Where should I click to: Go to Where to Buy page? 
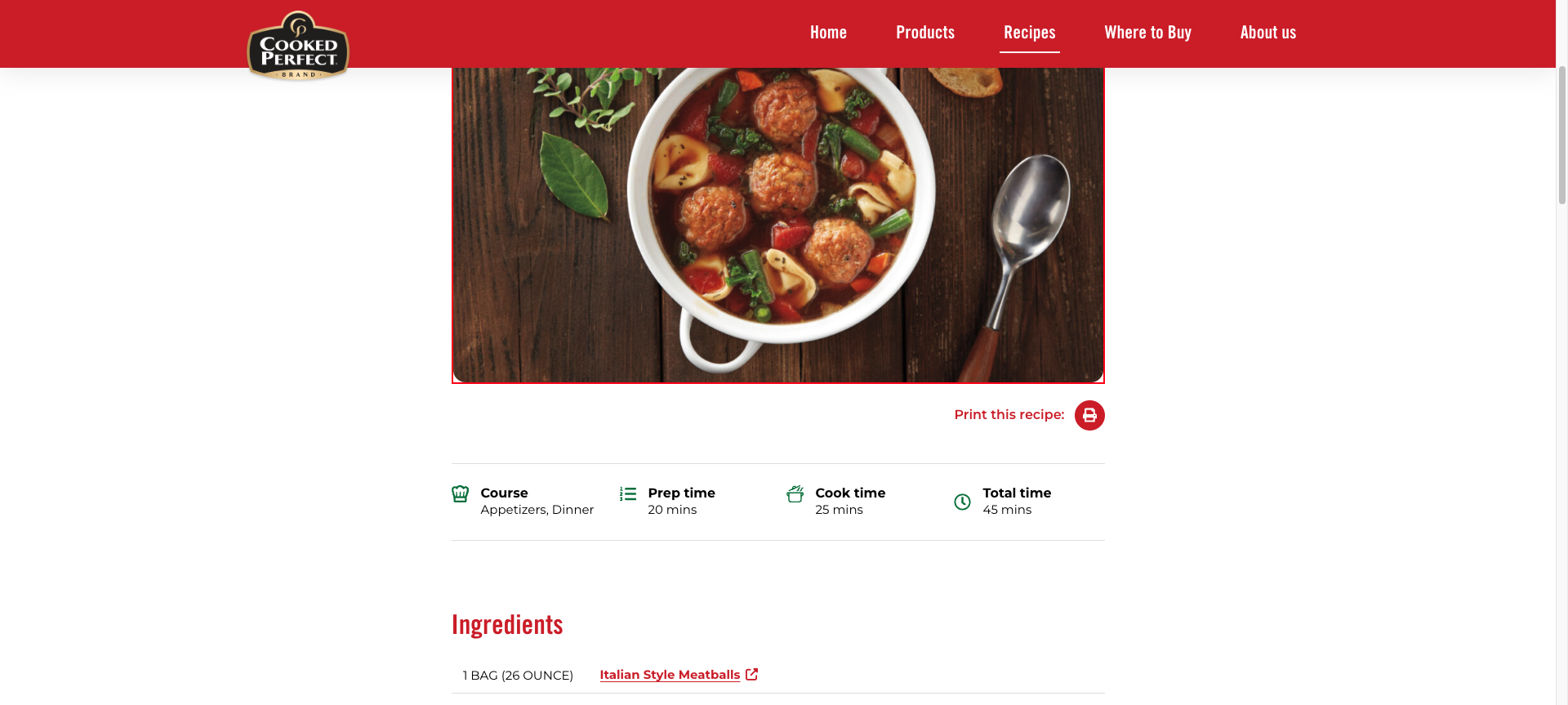click(x=1148, y=33)
